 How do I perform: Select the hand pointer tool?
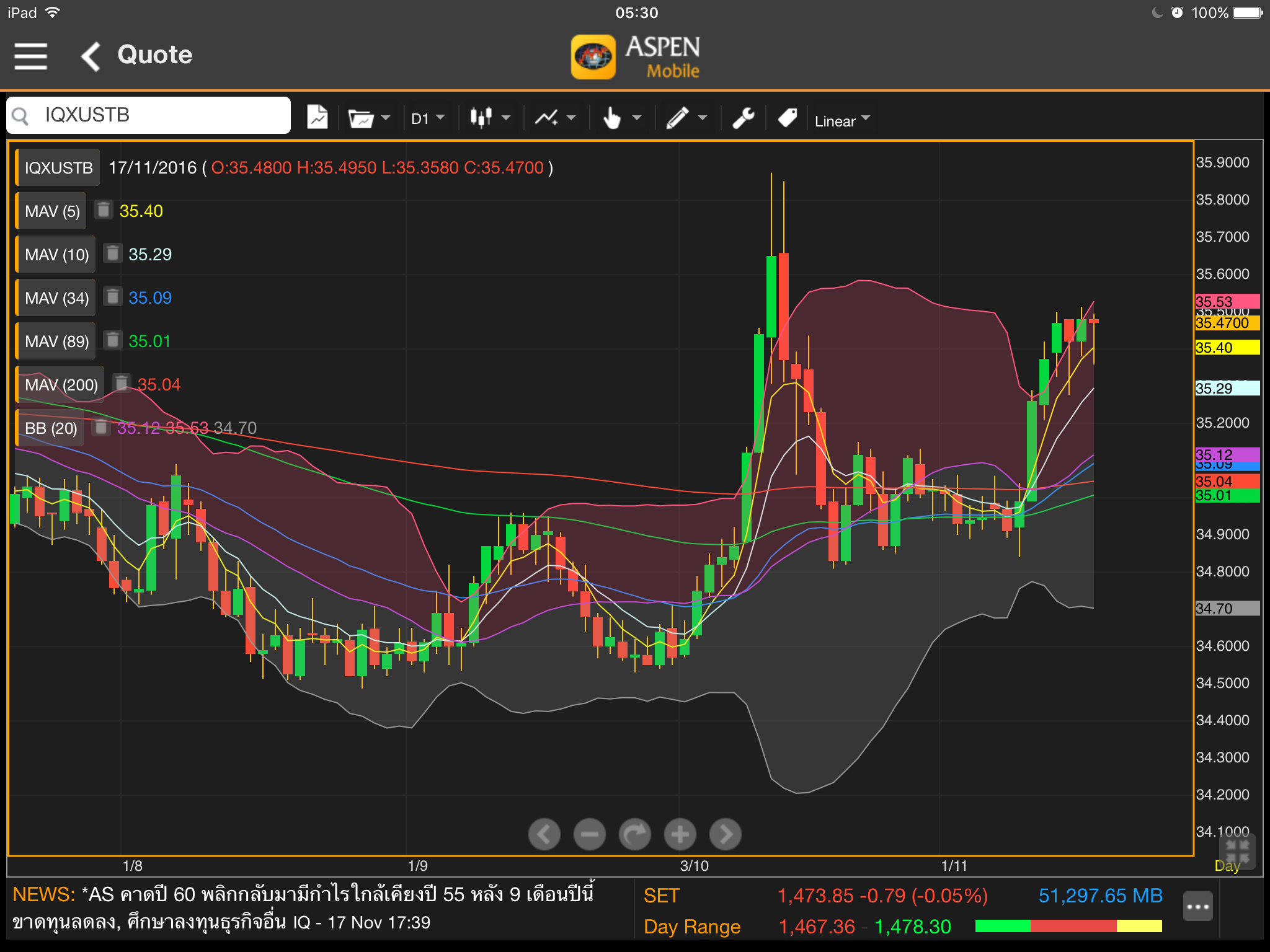621,118
